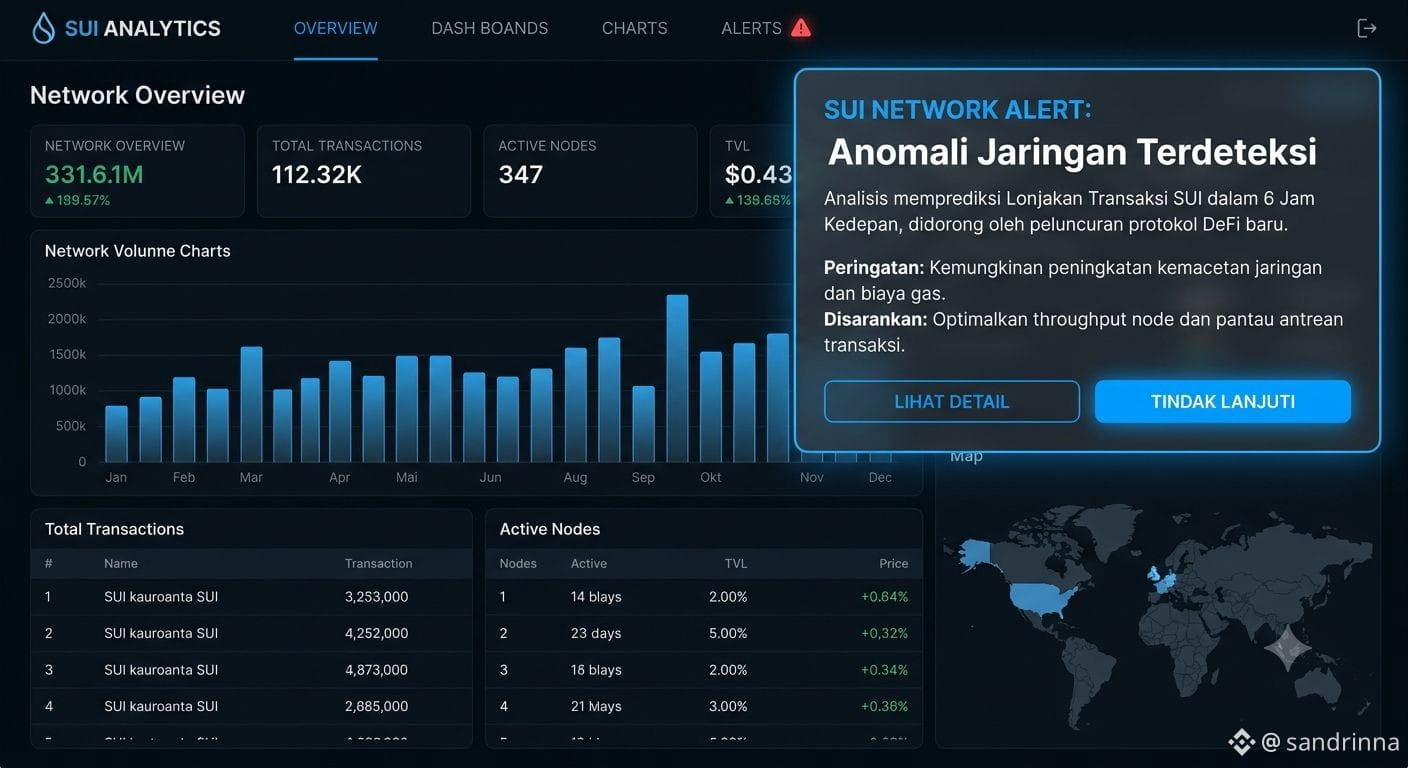Click the green up arrow under 331.6M
Image resolution: width=1408 pixels, height=768 pixels.
pyautogui.click(x=50, y=201)
